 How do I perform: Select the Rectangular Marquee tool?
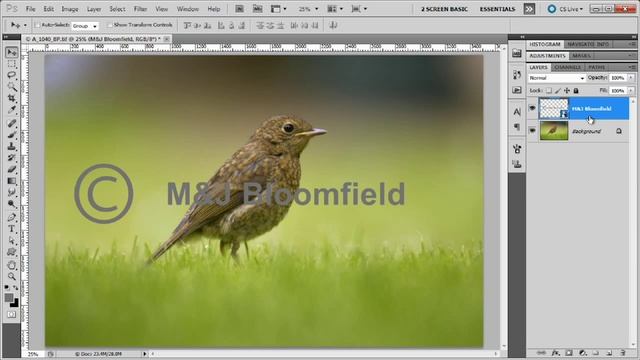click(11, 64)
